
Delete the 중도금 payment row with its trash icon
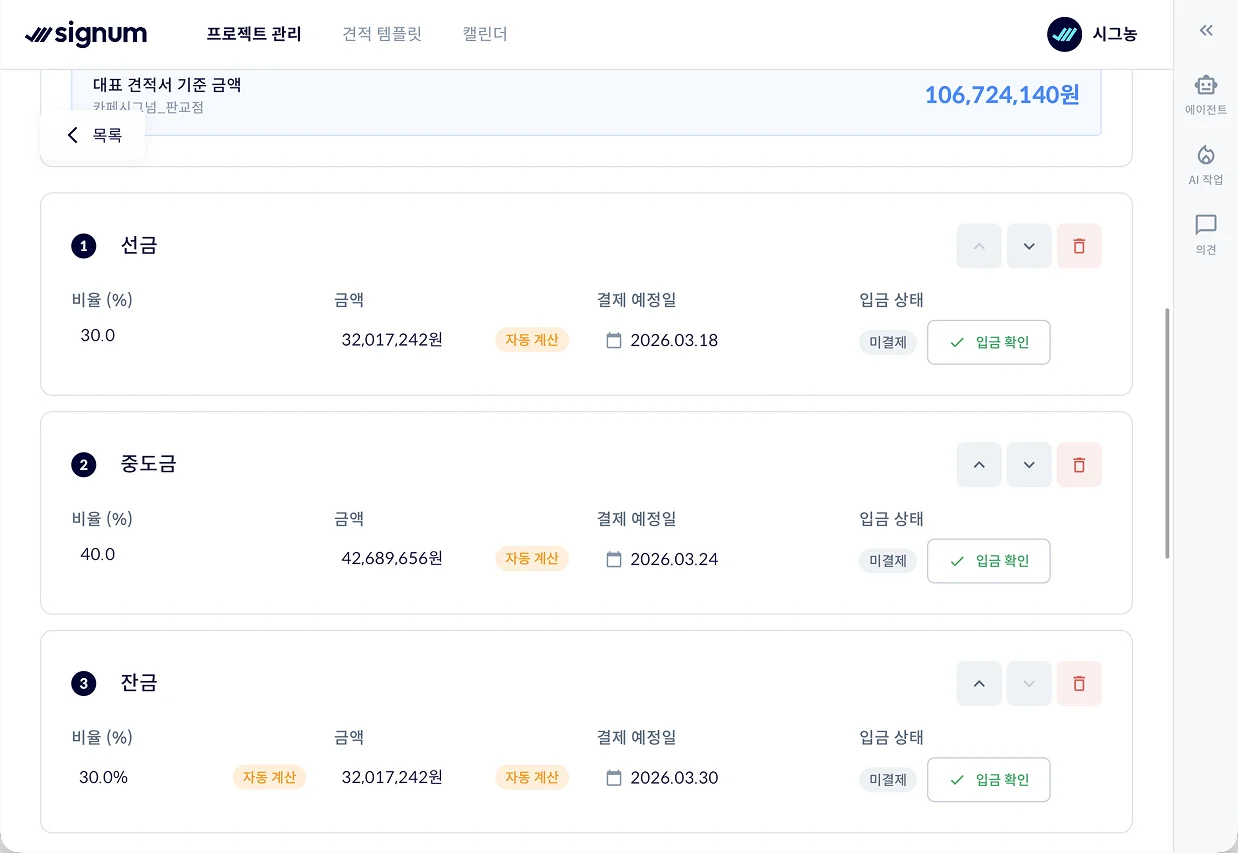1079,464
